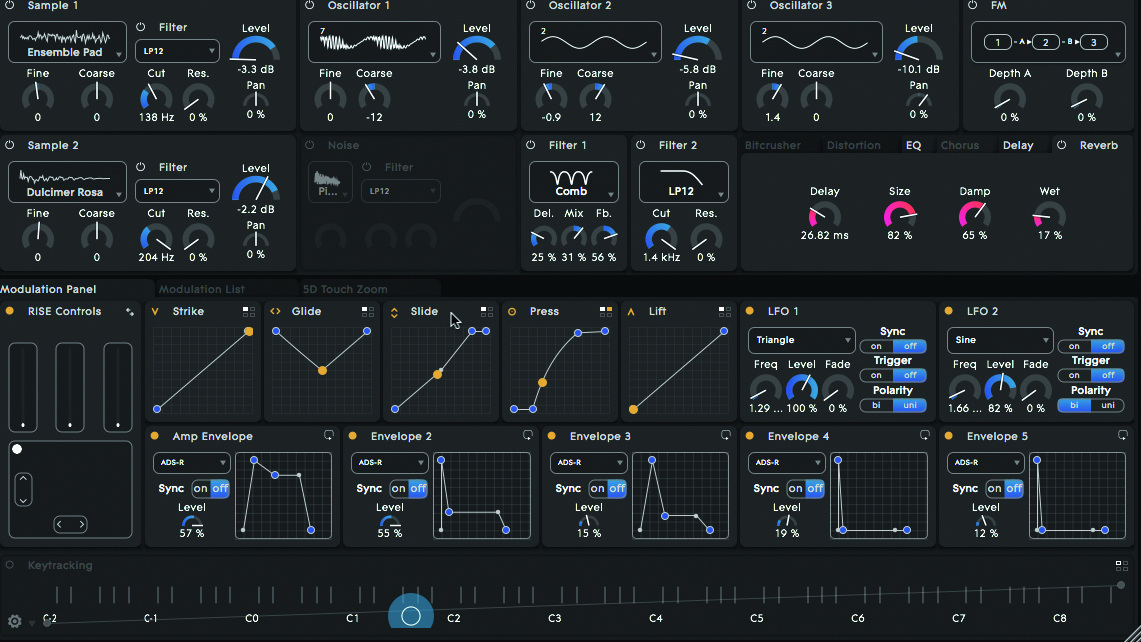Image resolution: width=1141 pixels, height=642 pixels.
Task: Click Envelope 3 loop icon
Action: pos(725,435)
